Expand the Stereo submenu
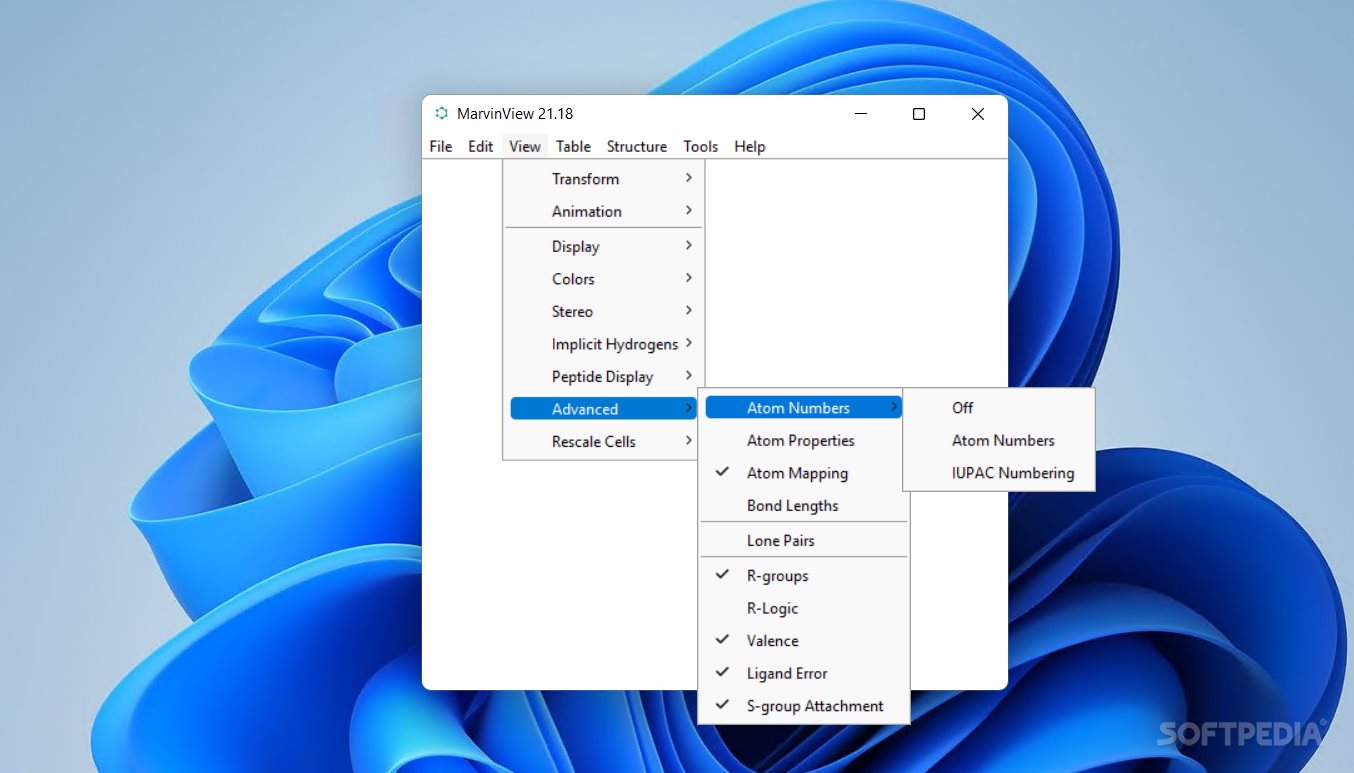 tap(603, 311)
